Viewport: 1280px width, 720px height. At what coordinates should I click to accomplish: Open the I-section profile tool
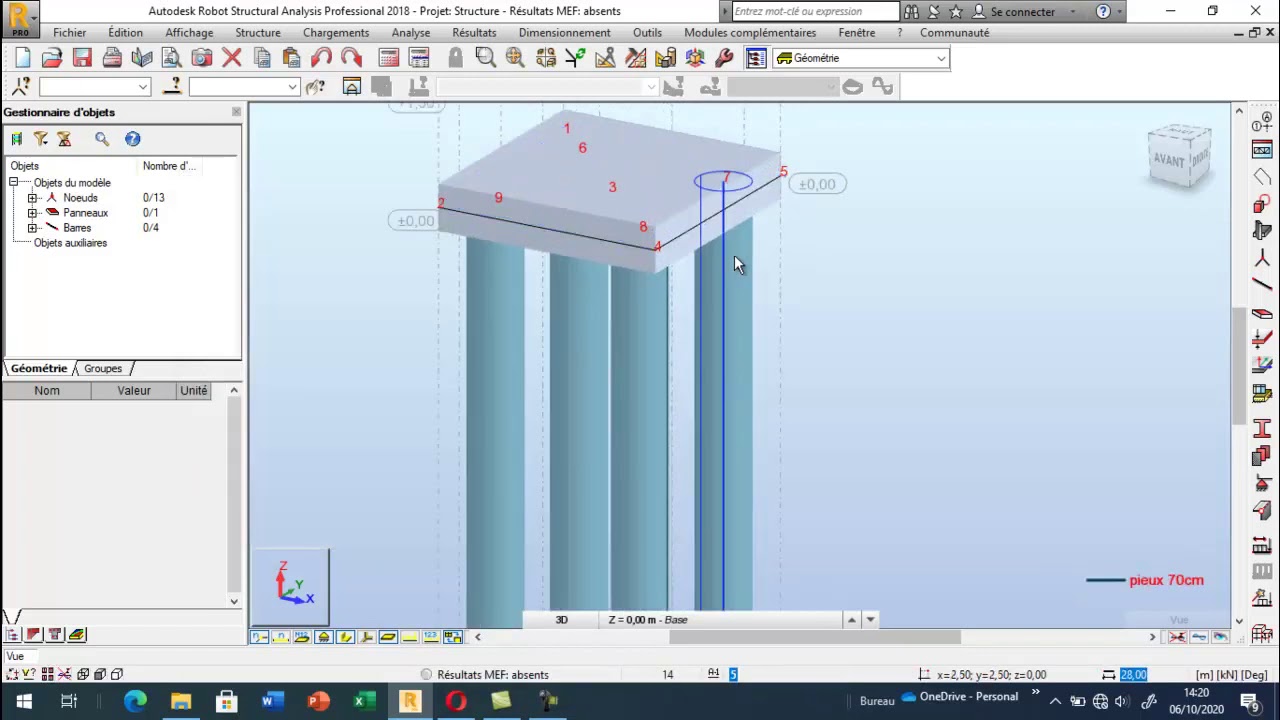point(1261,429)
